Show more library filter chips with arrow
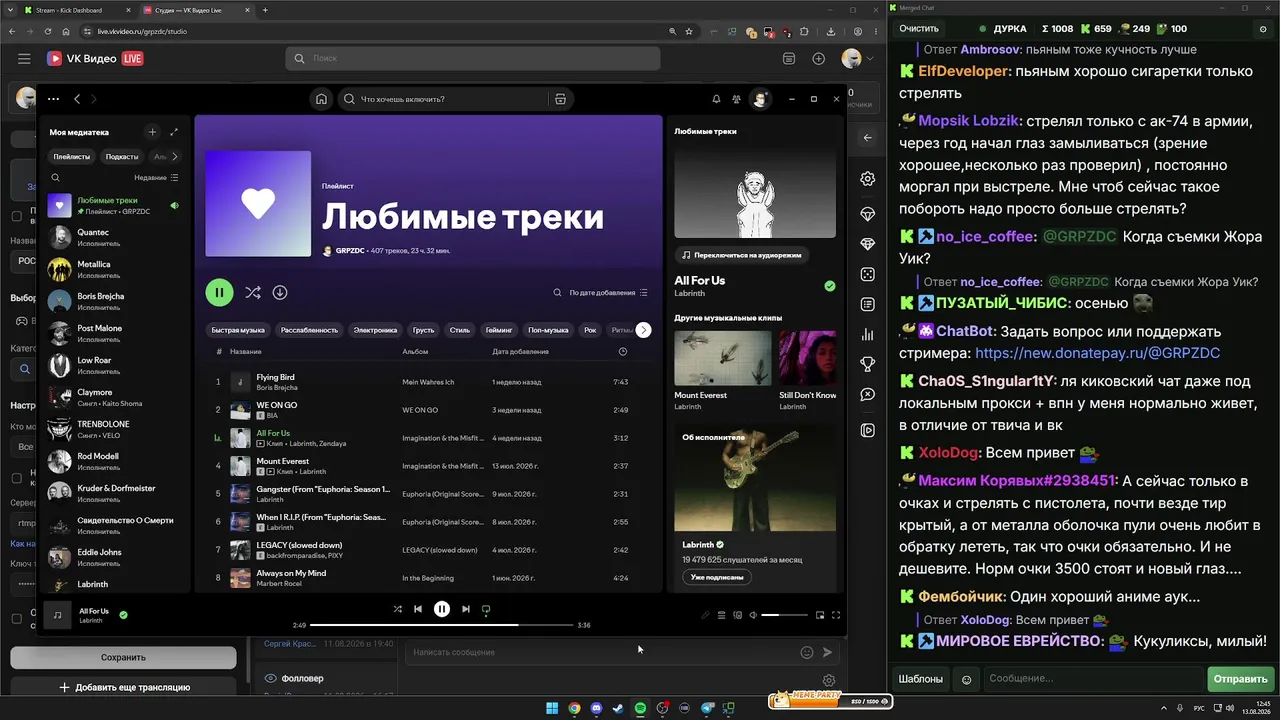 point(175,156)
